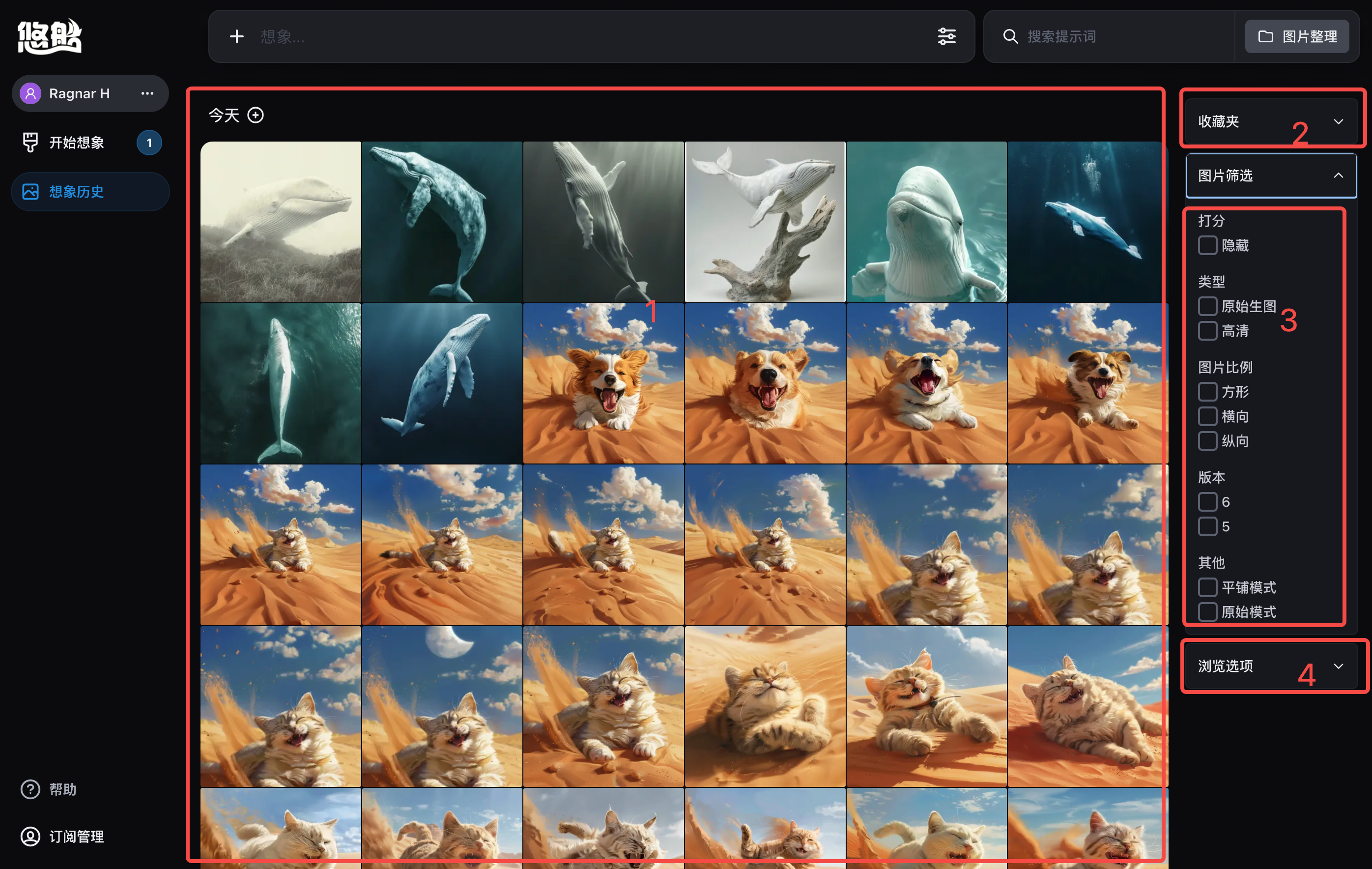Click the notification badge showing 1

(x=149, y=143)
